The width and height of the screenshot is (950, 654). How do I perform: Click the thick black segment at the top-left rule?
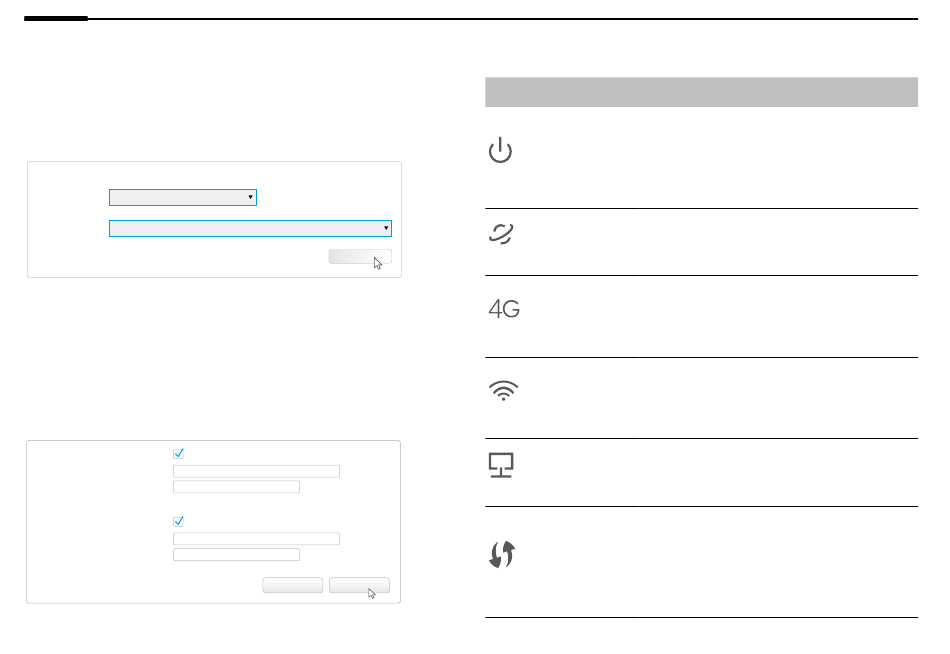click(56, 19)
